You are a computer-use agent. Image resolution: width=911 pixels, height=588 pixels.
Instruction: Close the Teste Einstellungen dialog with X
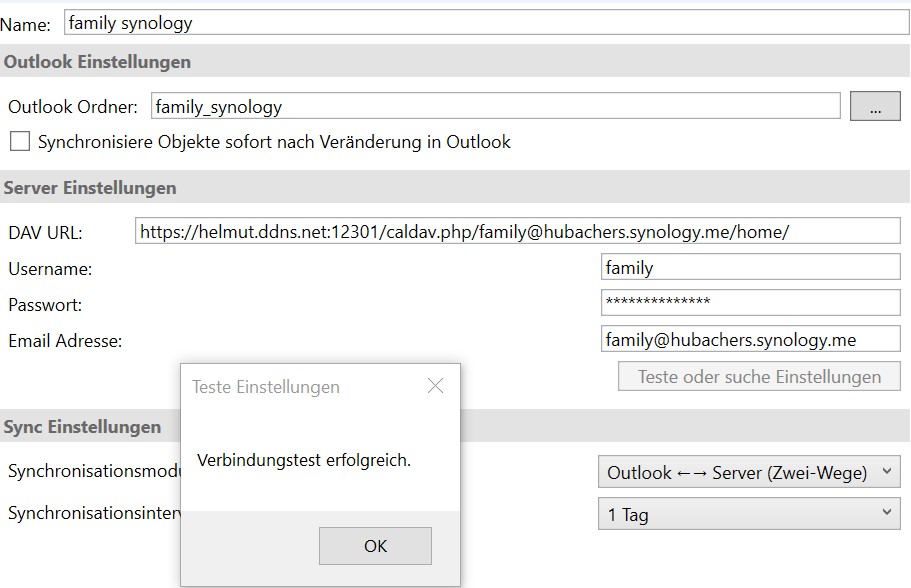tap(435, 386)
